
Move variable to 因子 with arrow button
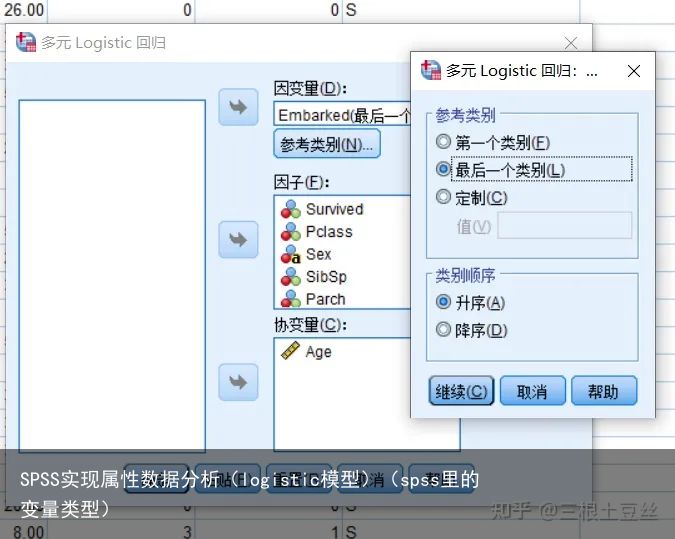[x=238, y=239]
